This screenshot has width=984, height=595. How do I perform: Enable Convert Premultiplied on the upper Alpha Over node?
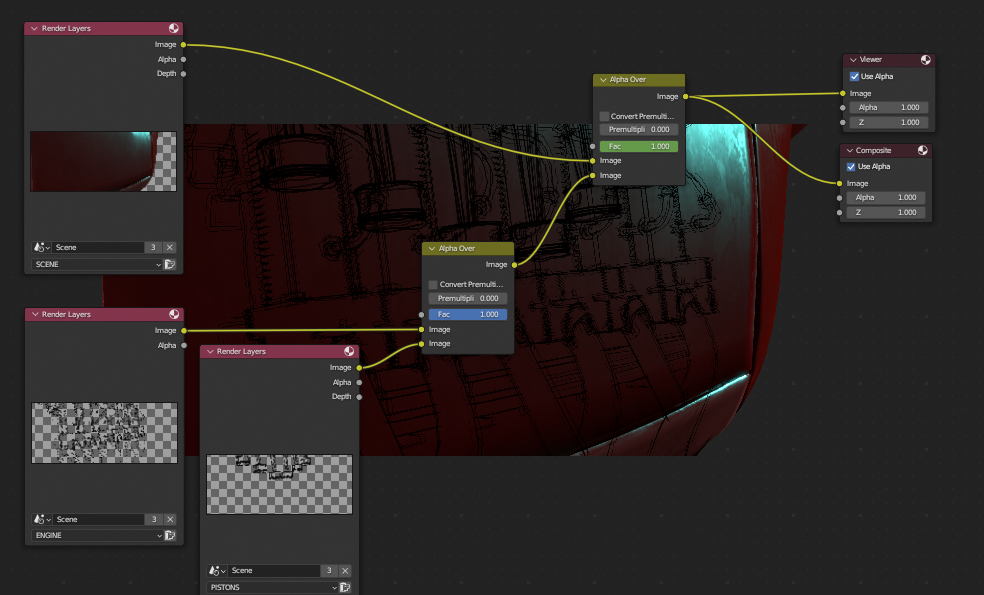tap(604, 116)
